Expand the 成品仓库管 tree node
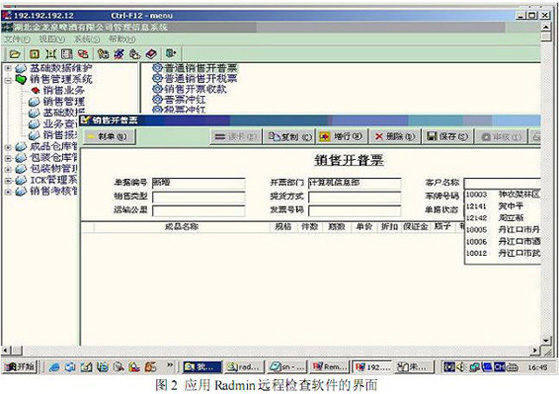559x394 pixels. coord(8,147)
